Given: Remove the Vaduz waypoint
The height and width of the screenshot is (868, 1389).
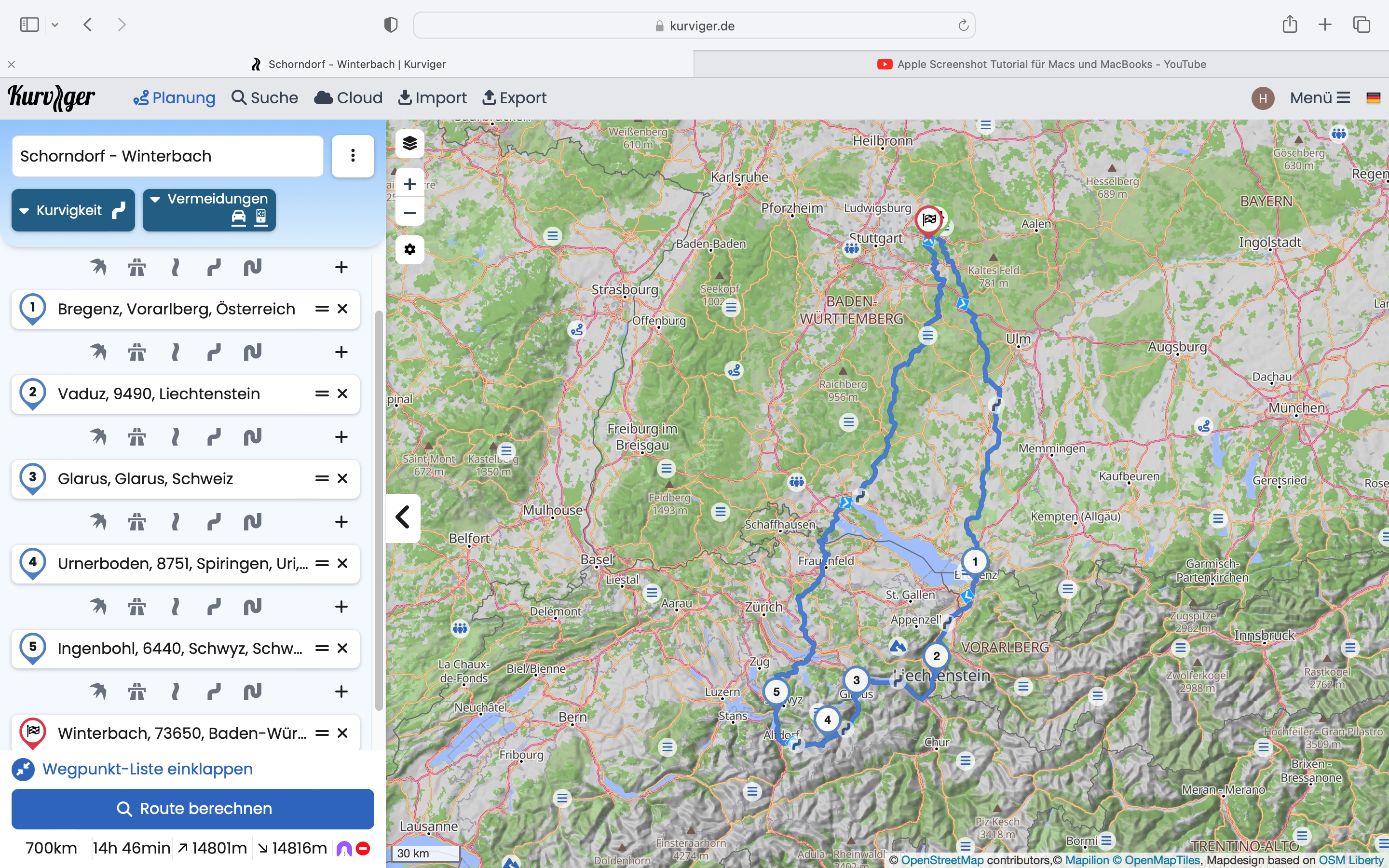Looking at the screenshot, I should coord(342,394).
